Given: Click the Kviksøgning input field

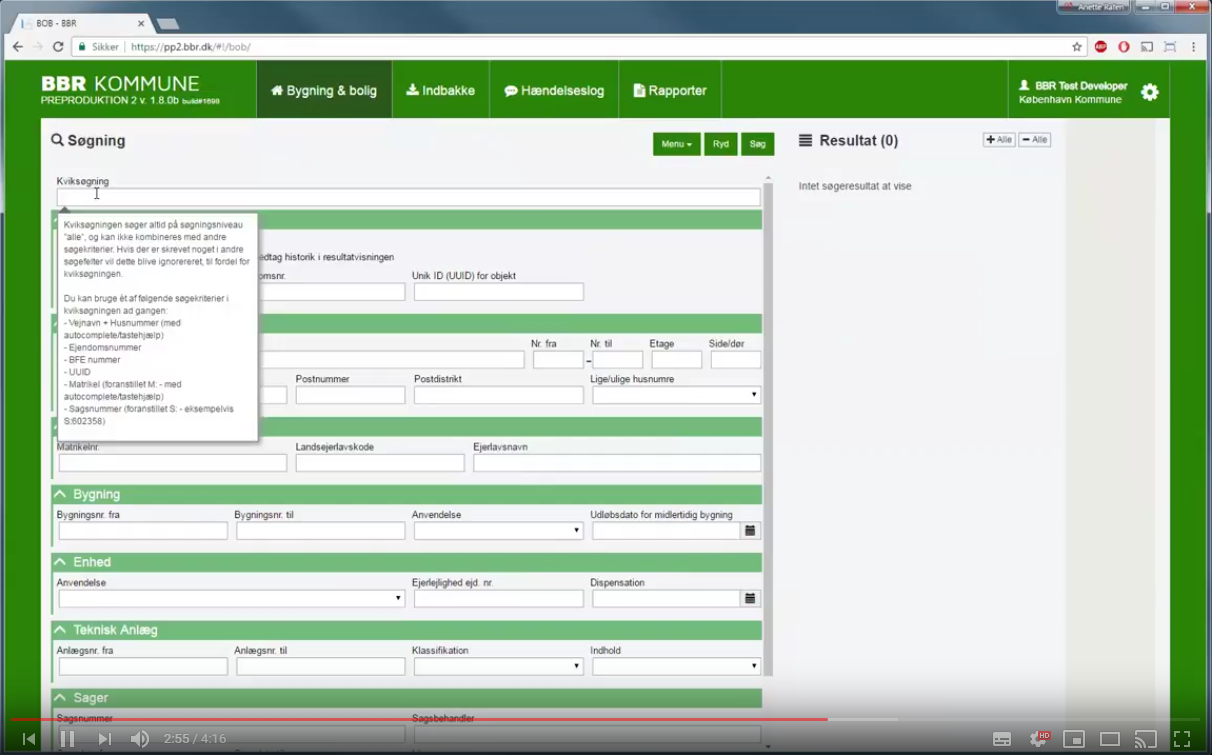Looking at the screenshot, I should coord(408,197).
